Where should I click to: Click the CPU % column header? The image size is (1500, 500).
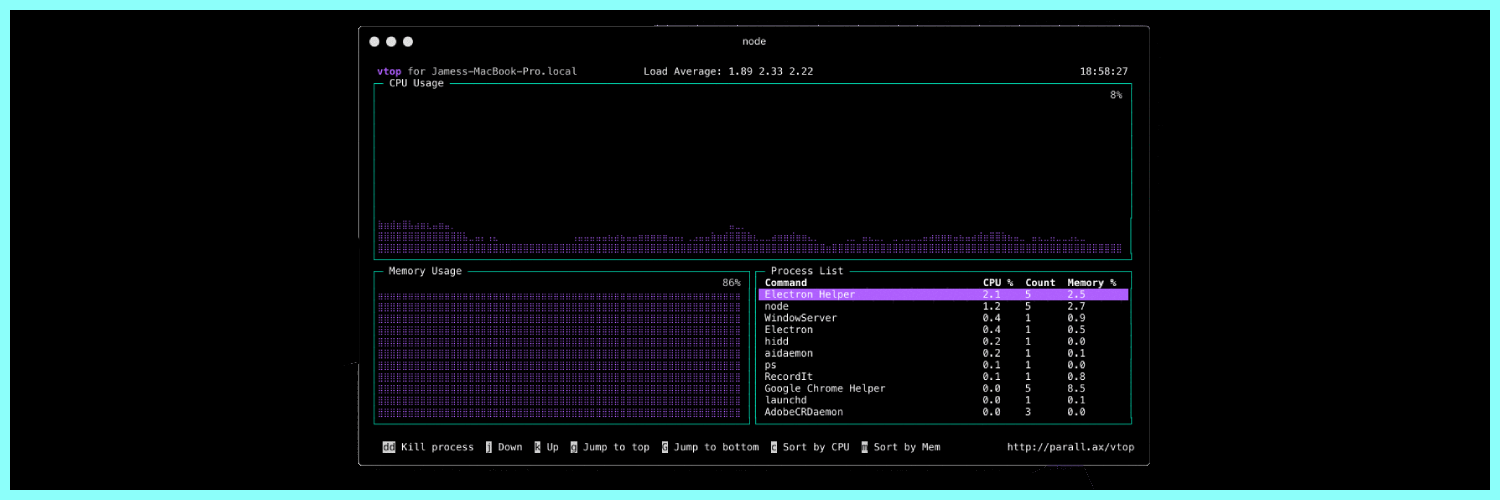[998, 283]
